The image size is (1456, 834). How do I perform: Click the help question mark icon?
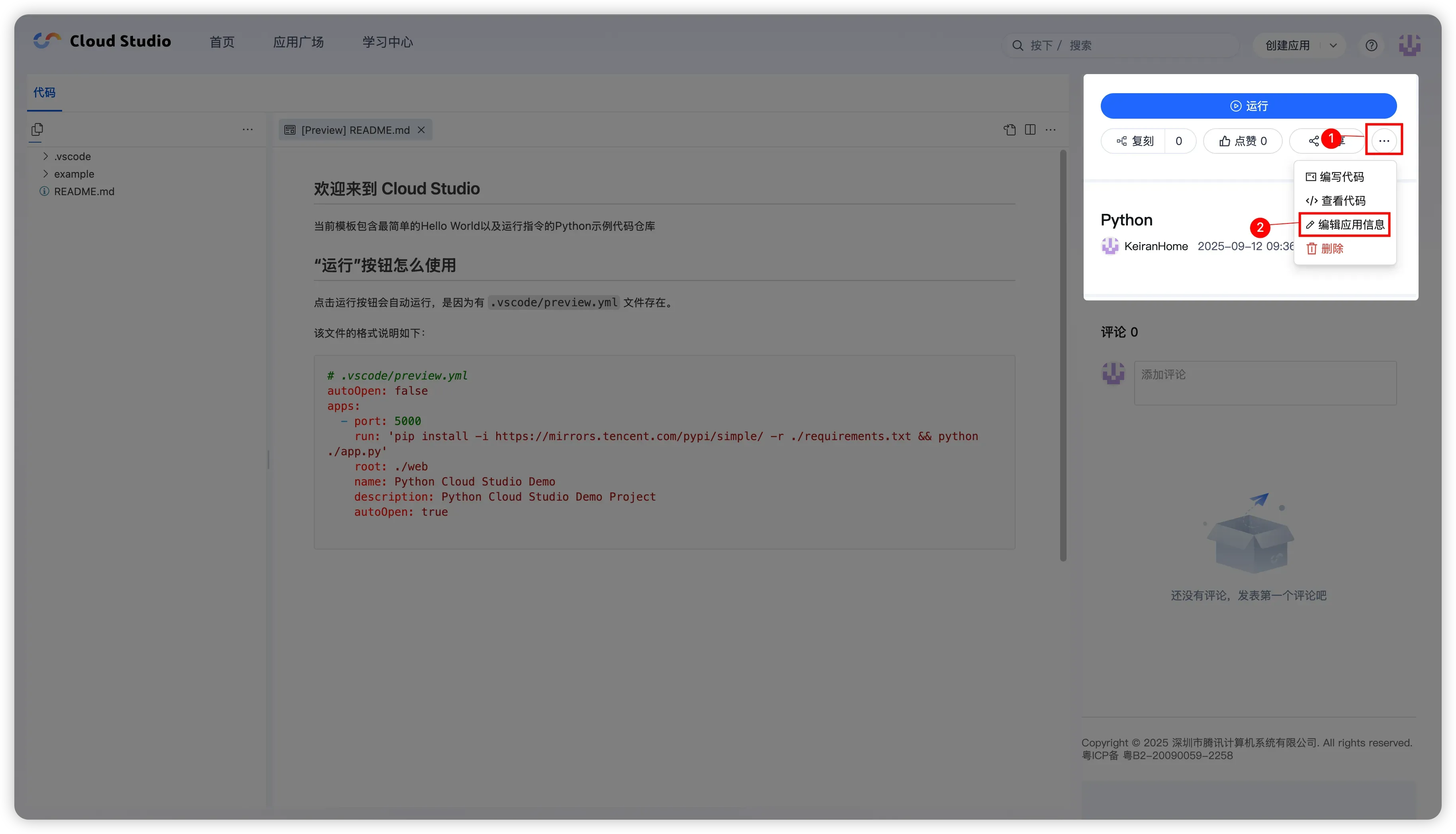click(x=1371, y=45)
